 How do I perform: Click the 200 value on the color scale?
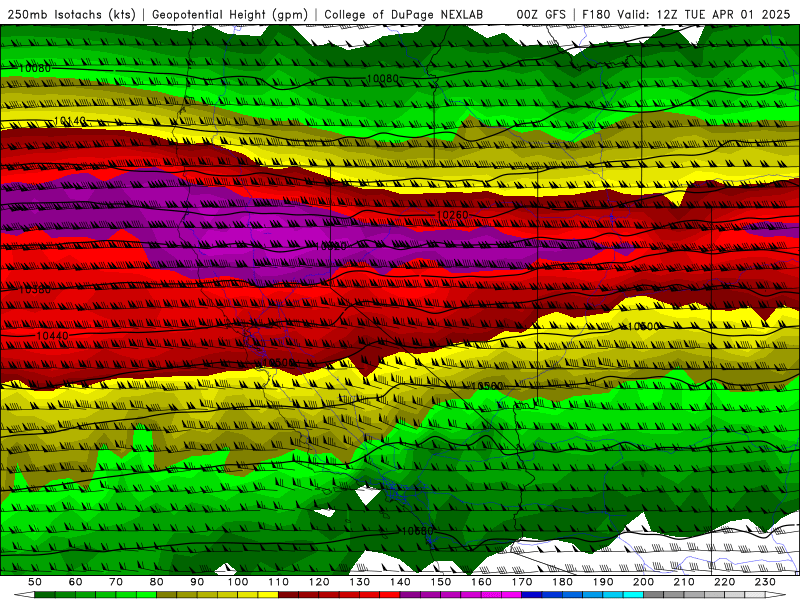643,582
